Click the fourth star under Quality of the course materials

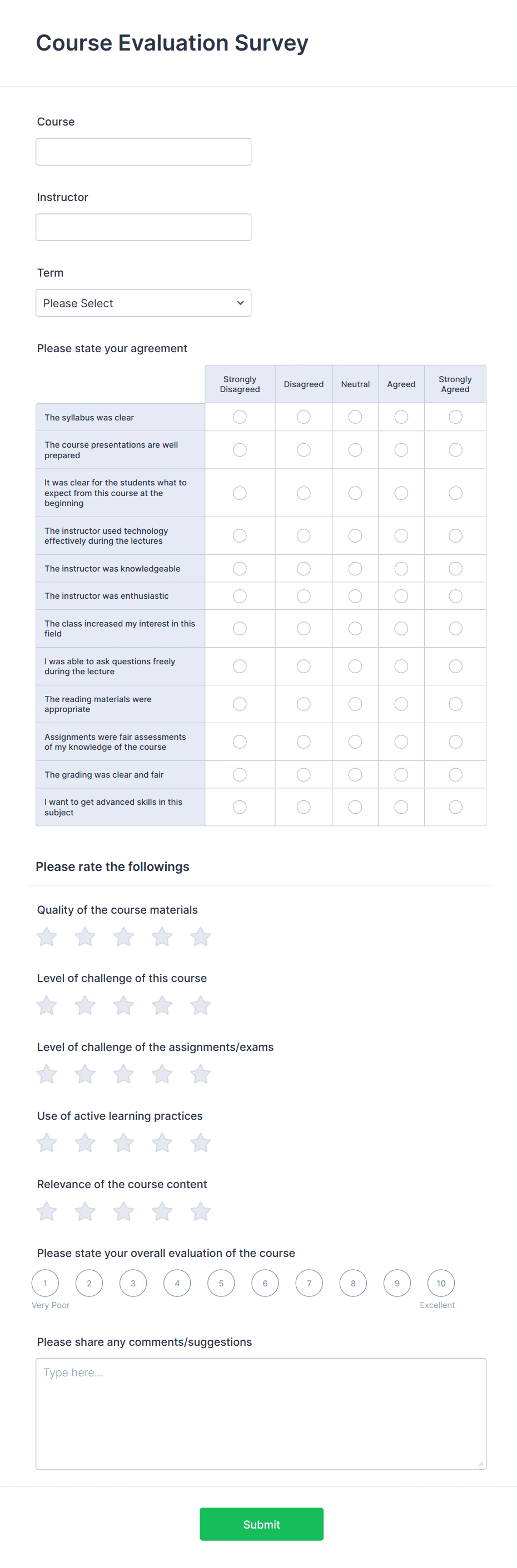coord(162,937)
